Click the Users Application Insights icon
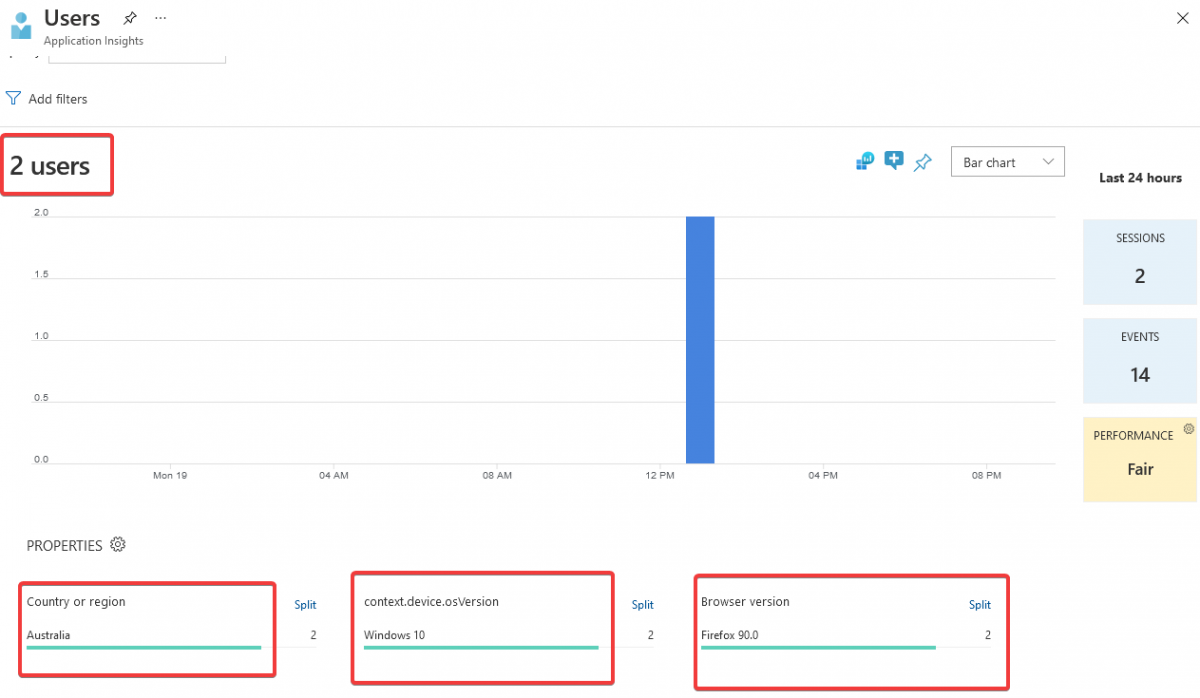This screenshot has width=1200, height=698. pos(20,25)
